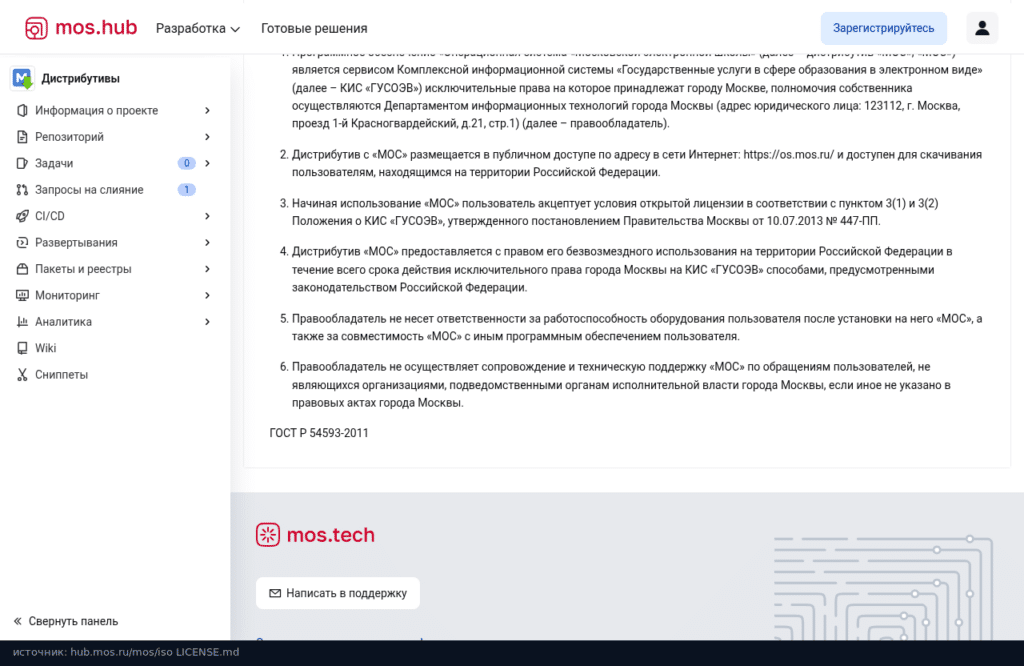Click the double-chevron collapse panel icon

(18, 621)
